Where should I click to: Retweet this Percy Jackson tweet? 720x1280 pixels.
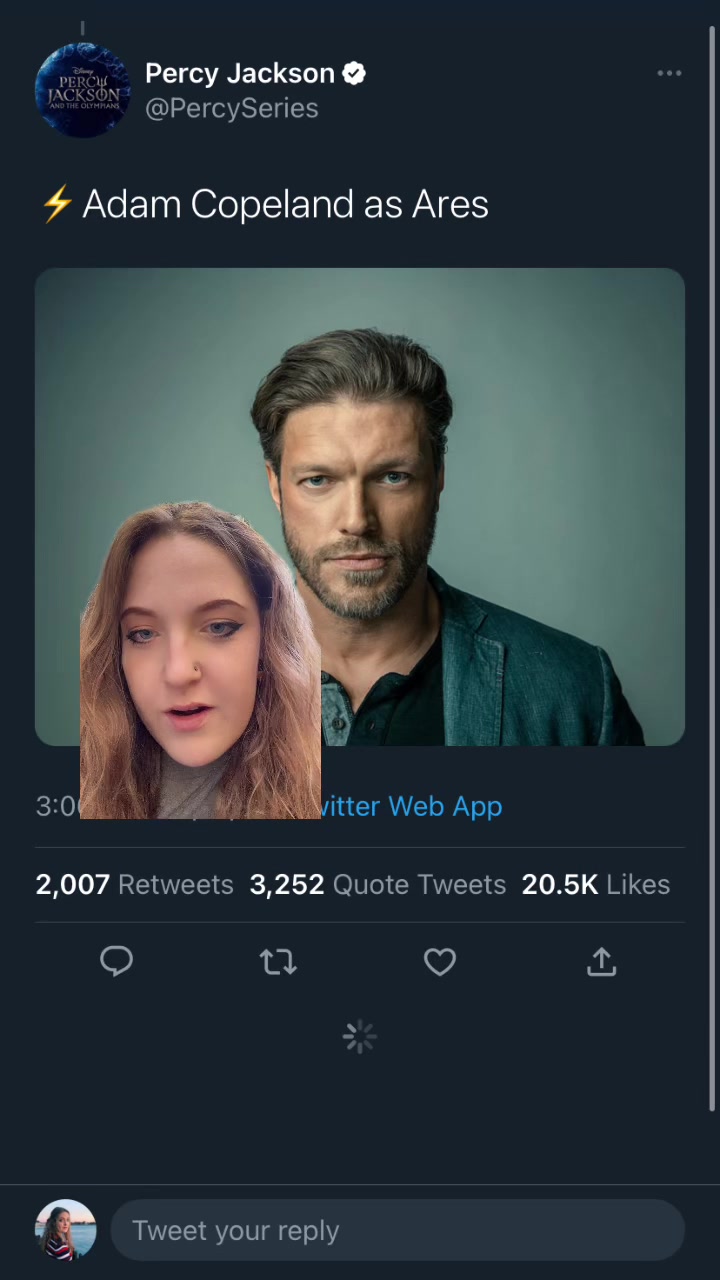278,962
